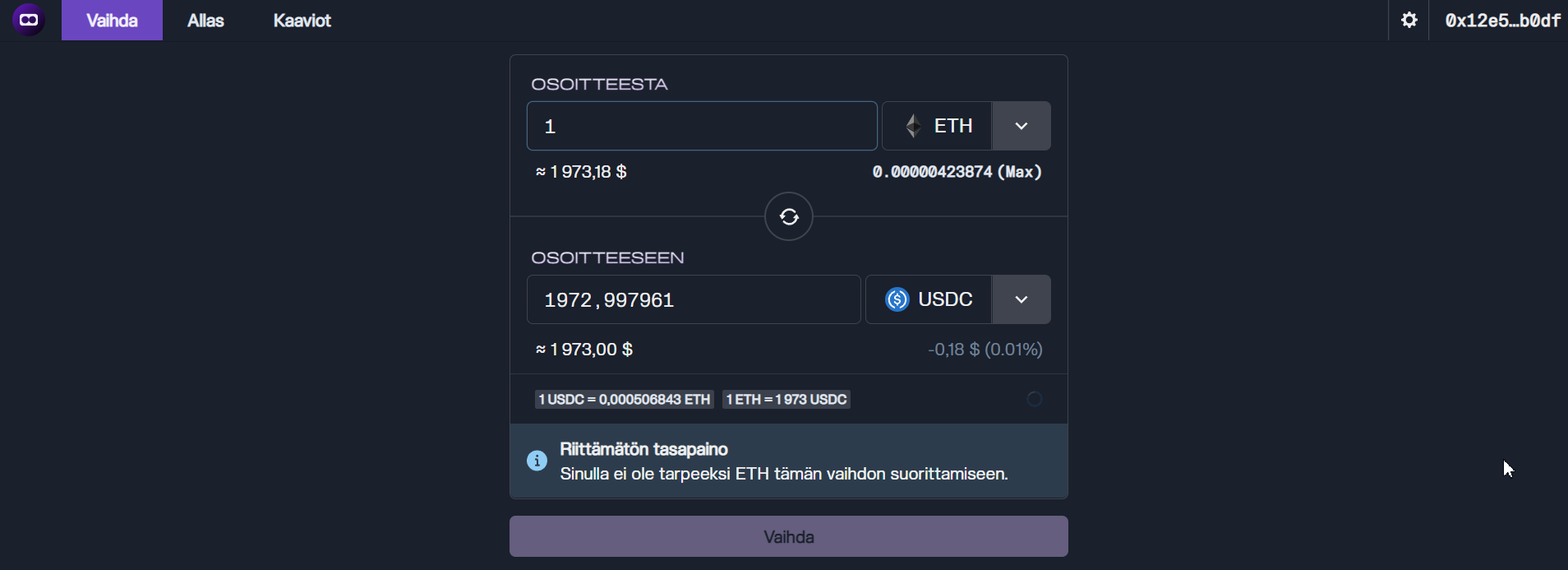Go to the Kaaviot tab
The height and width of the screenshot is (570, 1568).
click(302, 21)
